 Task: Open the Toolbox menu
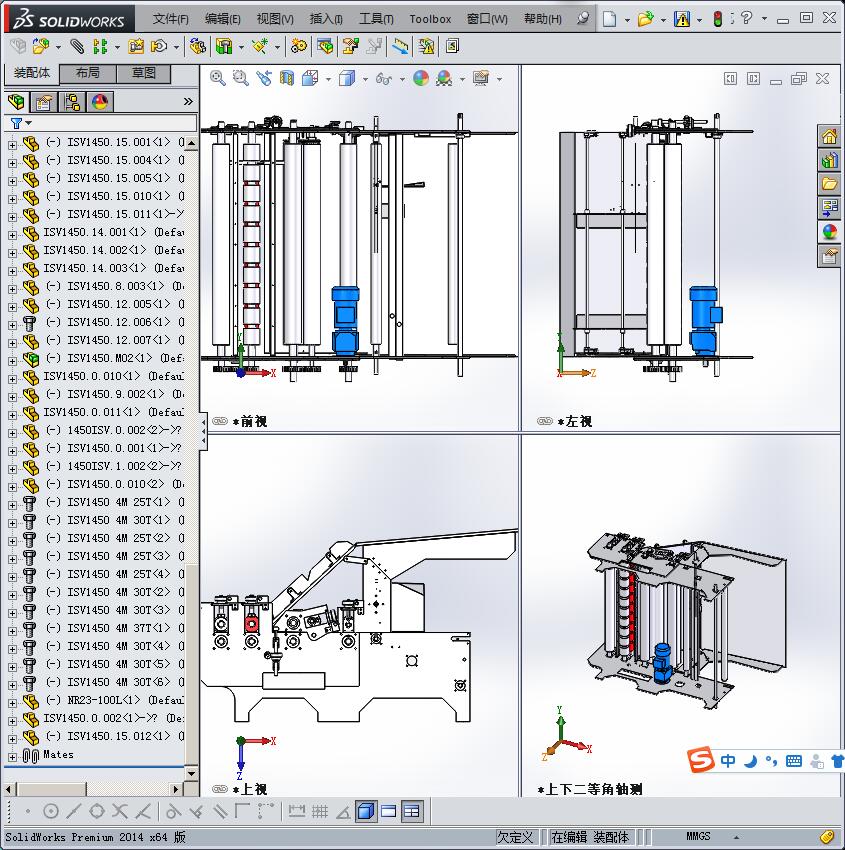[430, 19]
